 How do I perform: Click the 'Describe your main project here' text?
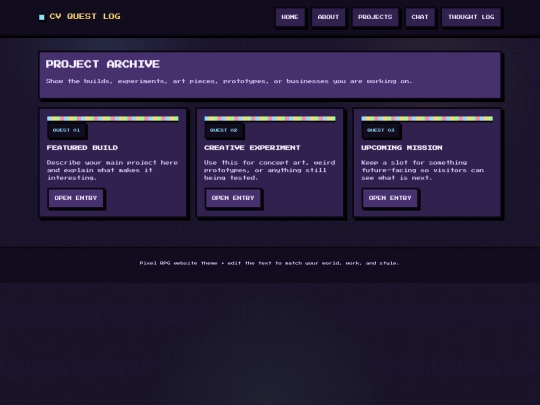112,170
